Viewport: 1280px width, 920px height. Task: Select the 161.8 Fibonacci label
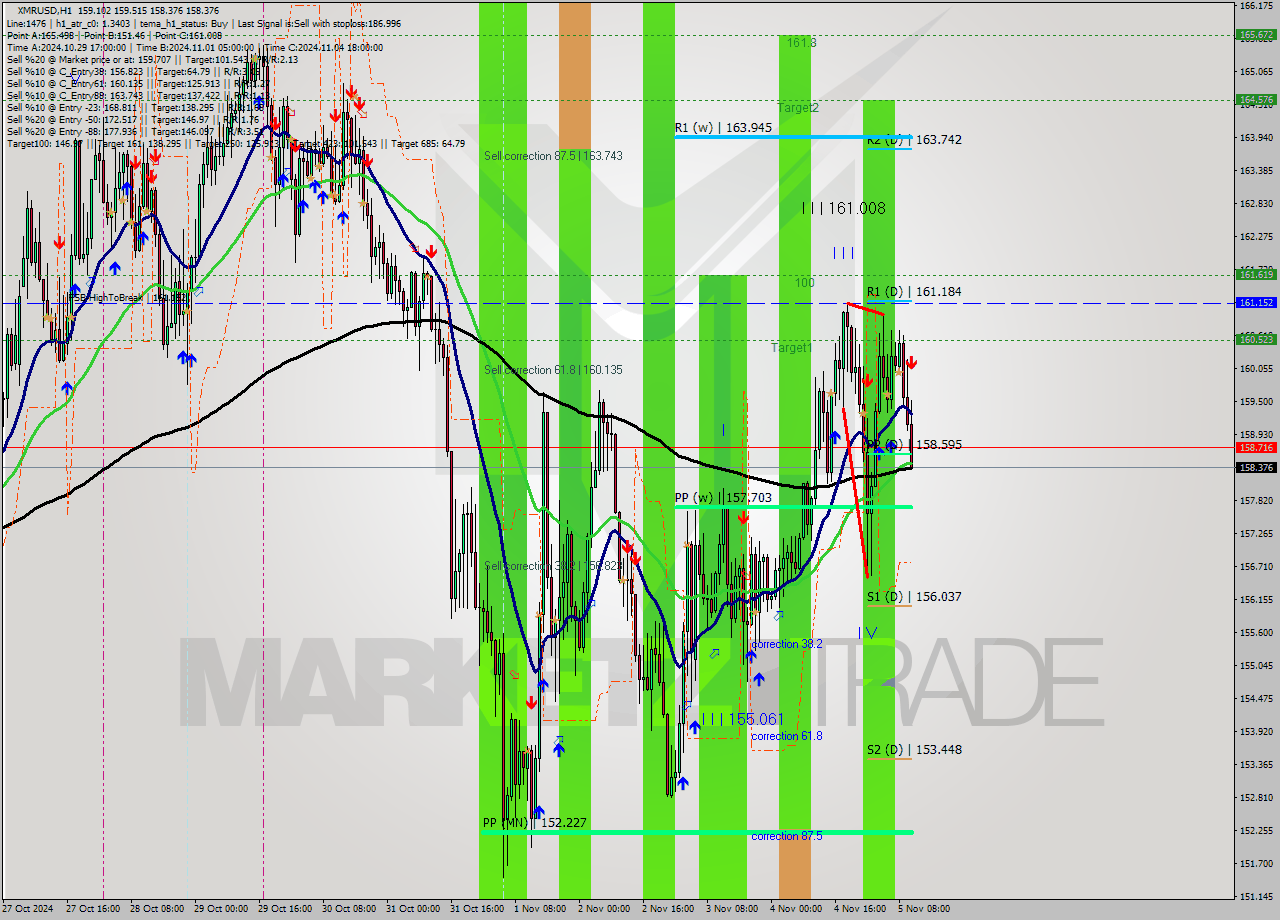click(x=801, y=43)
